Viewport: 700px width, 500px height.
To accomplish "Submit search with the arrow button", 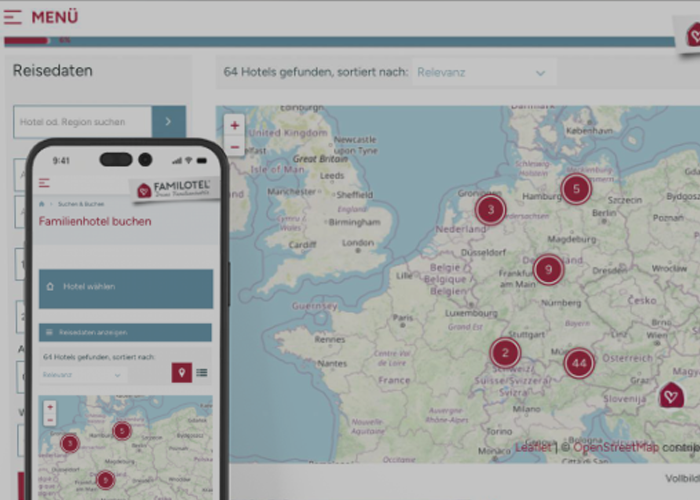I will 169,121.
